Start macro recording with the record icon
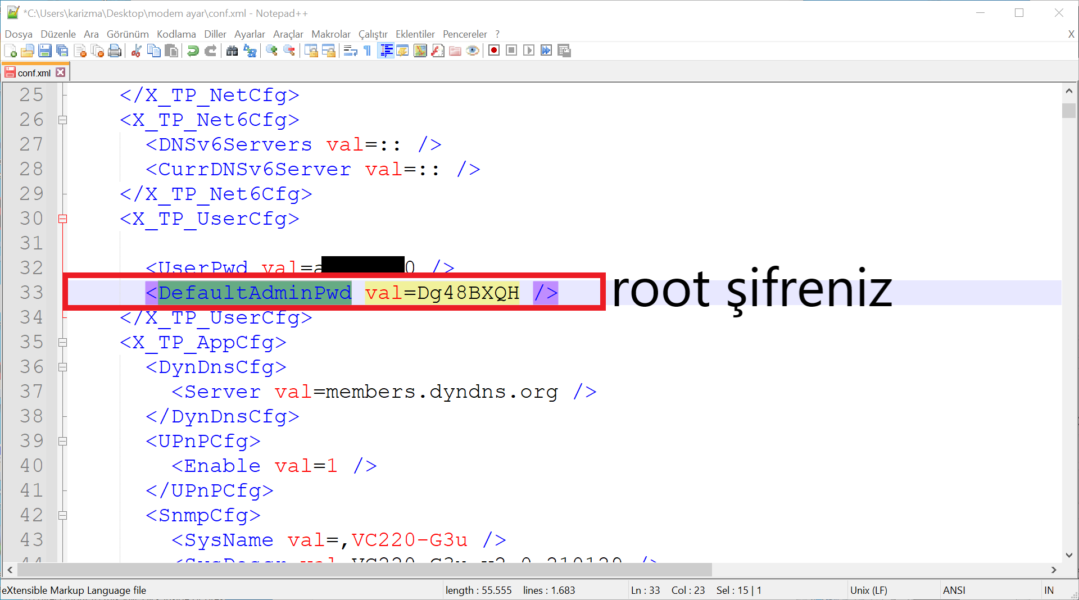This screenshot has width=1079, height=600. click(494, 50)
